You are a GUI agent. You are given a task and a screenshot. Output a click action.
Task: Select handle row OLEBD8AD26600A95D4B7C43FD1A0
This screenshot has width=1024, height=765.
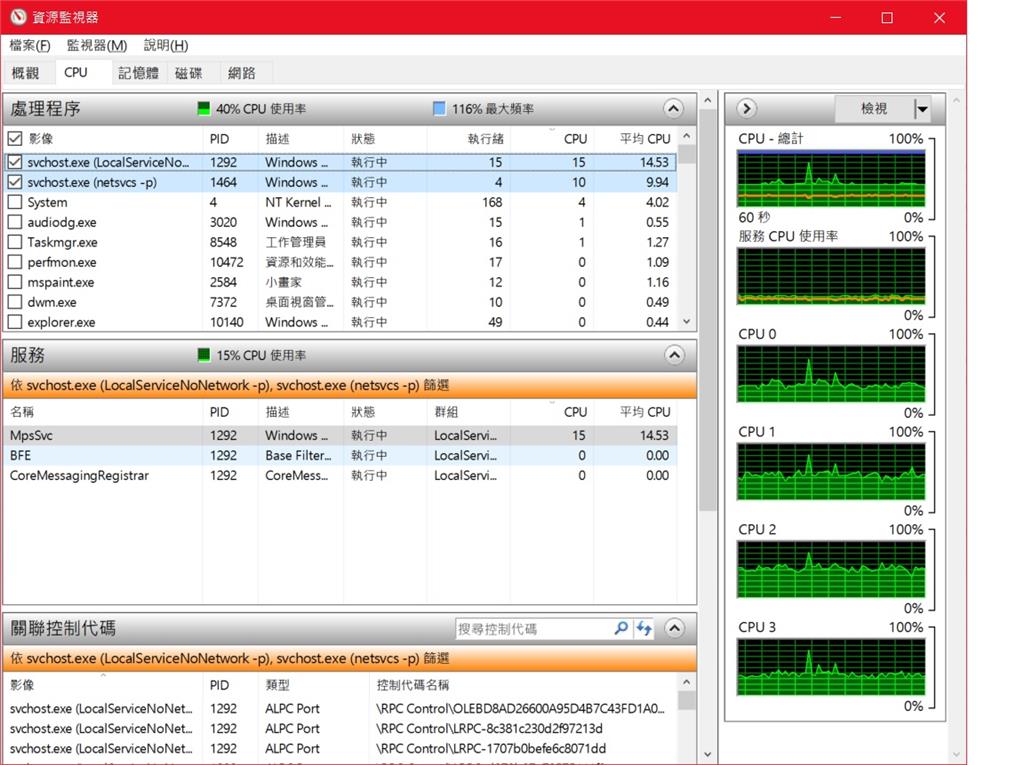(x=340, y=708)
